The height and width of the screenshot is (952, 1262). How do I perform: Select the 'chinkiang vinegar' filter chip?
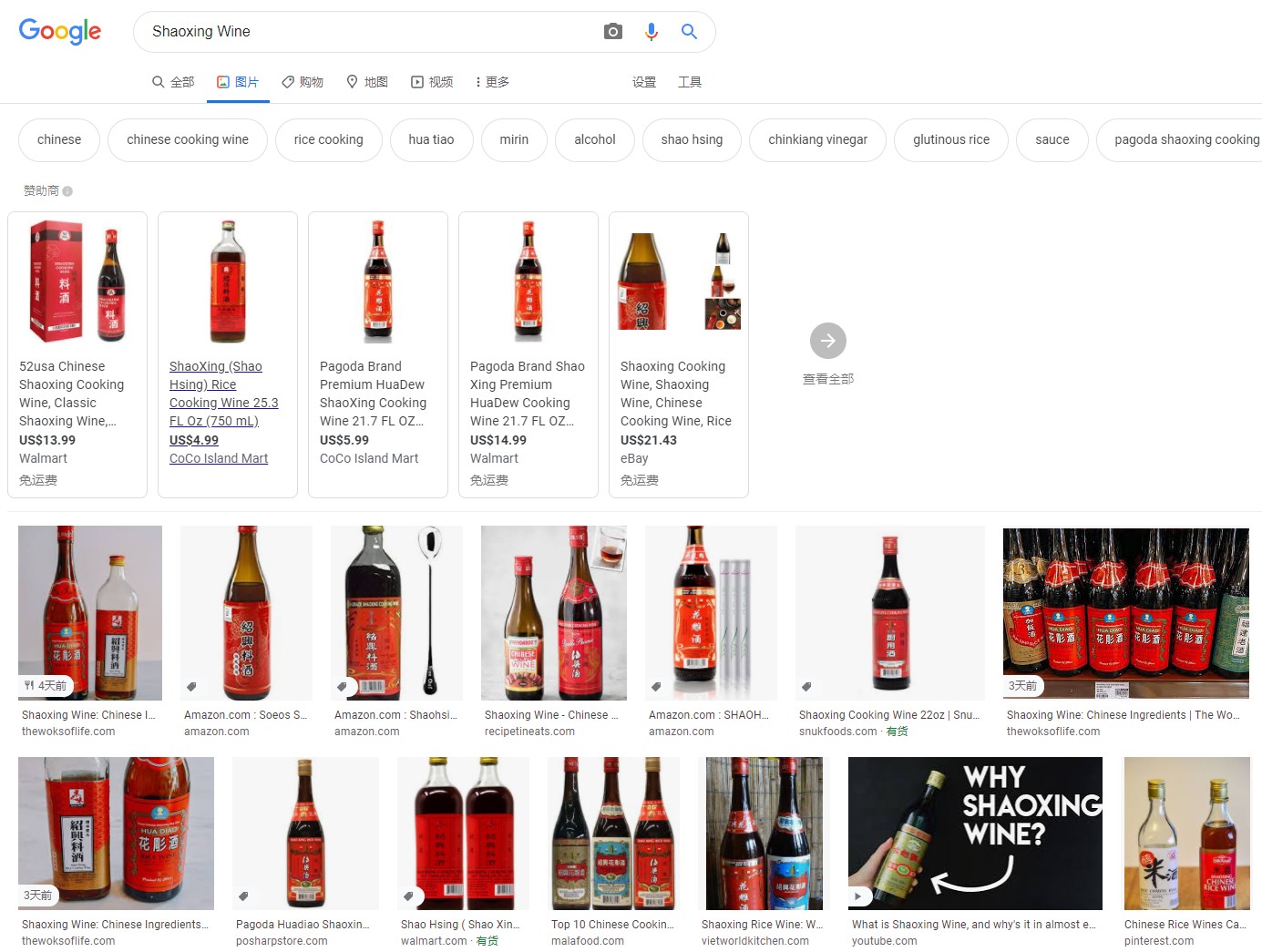point(817,139)
